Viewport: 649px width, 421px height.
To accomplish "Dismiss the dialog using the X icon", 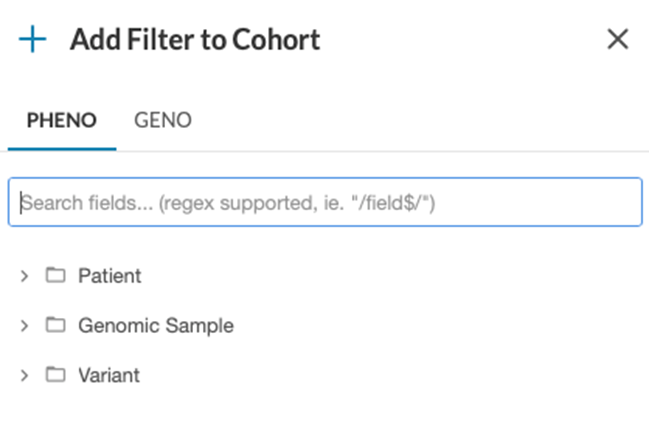I will pos(618,39).
